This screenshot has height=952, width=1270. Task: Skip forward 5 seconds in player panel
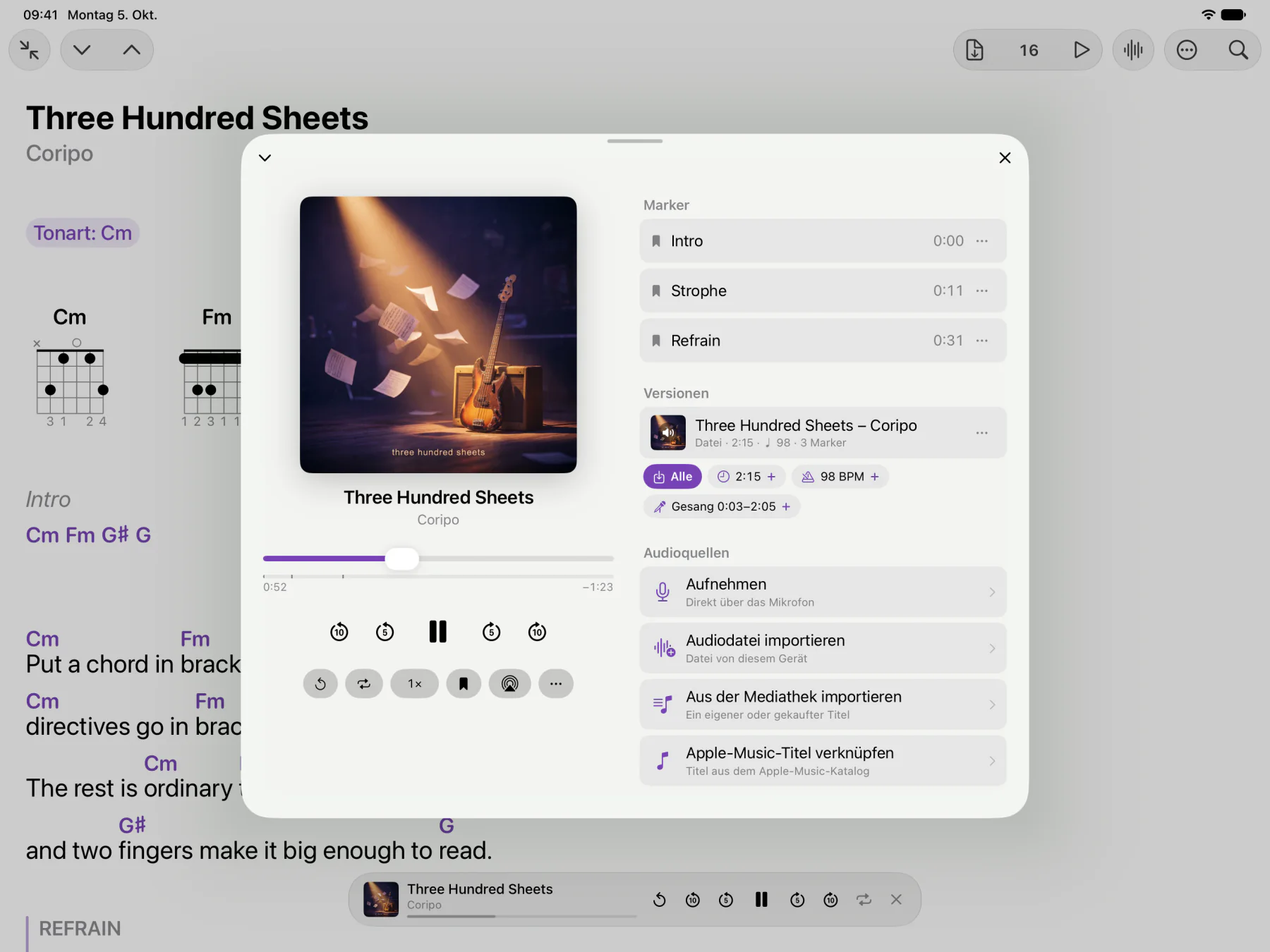[492, 632]
